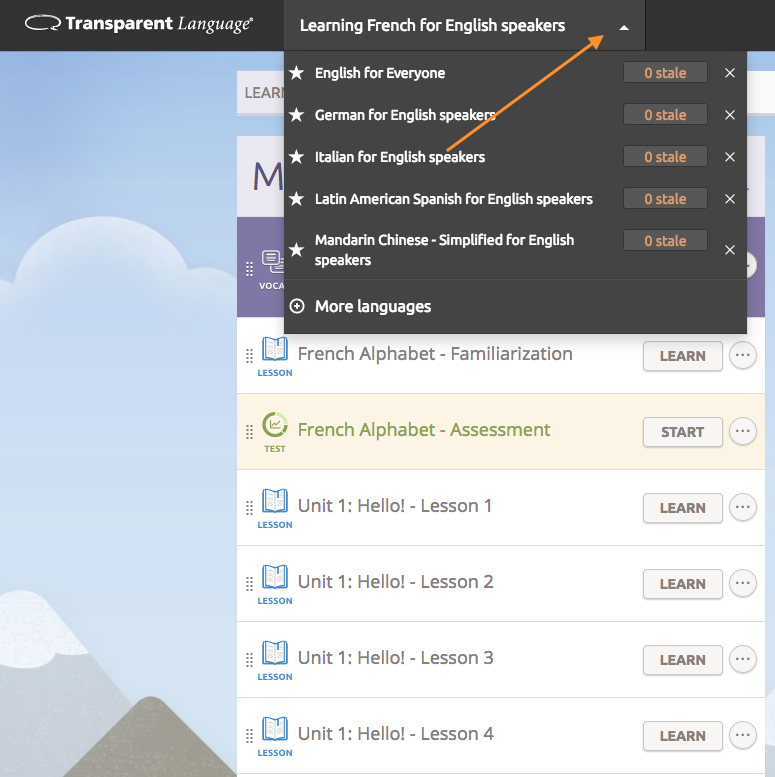This screenshot has width=775, height=777.
Task: Click plus circle icon beside More languages
Action: point(297,306)
